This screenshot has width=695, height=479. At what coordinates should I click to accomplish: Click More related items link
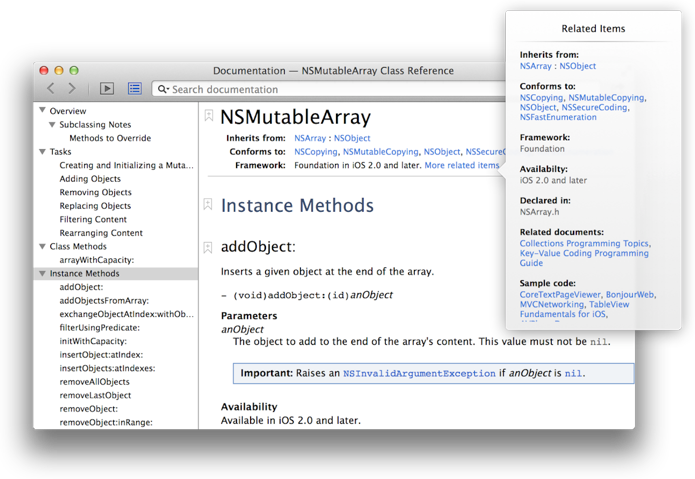coord(462,165)
